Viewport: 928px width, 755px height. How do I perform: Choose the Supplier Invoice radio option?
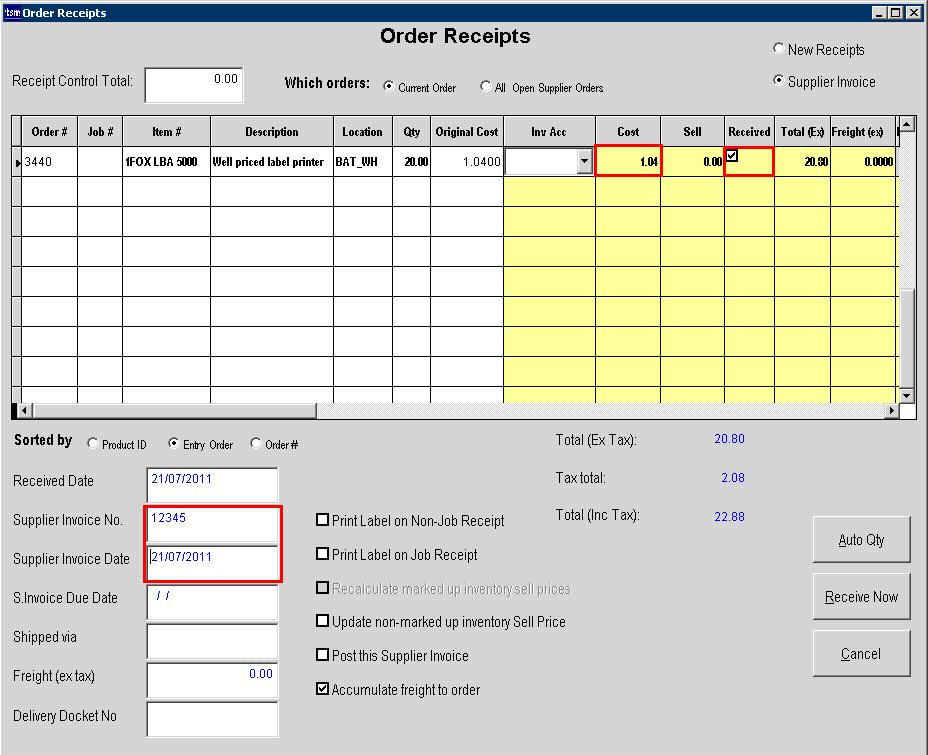(779, 81)
